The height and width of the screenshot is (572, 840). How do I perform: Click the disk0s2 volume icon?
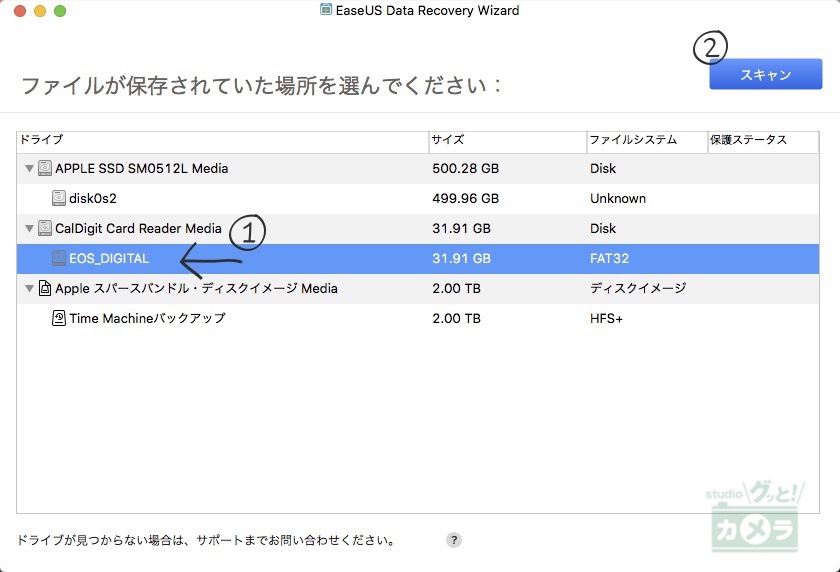(x=59, y=198)
